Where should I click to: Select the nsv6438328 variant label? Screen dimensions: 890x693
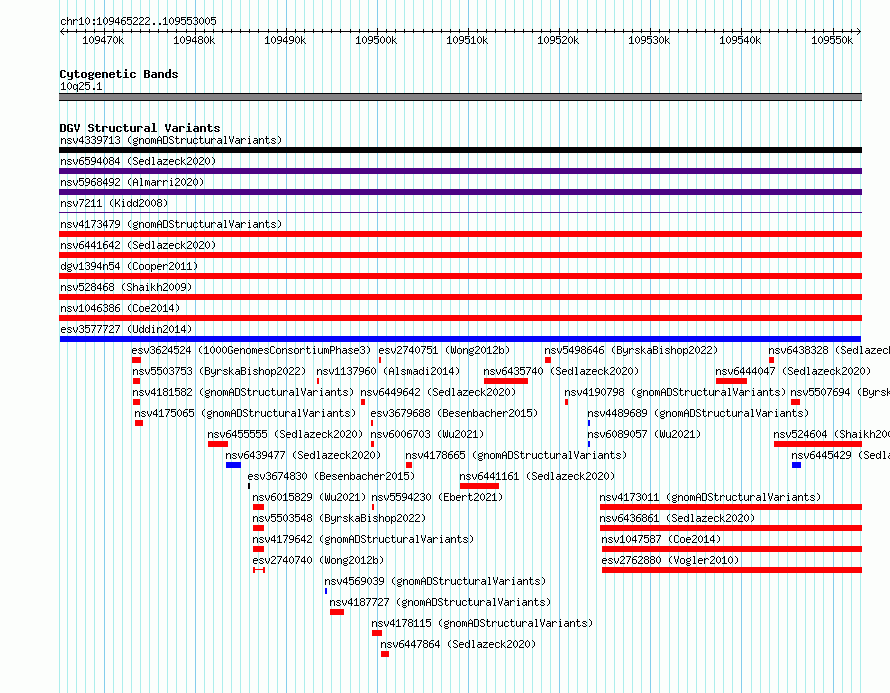tap(829, 350)
